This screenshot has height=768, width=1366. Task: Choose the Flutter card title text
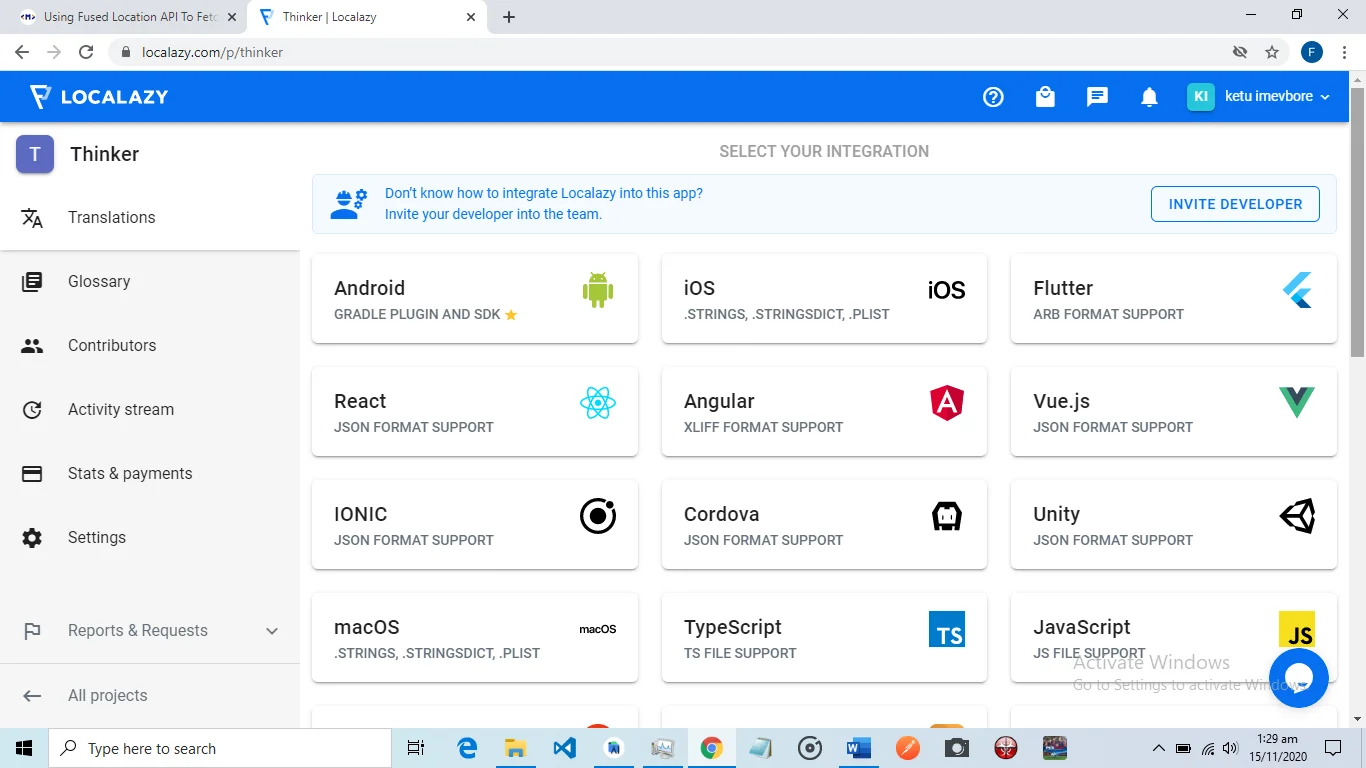click(1063, 288)
